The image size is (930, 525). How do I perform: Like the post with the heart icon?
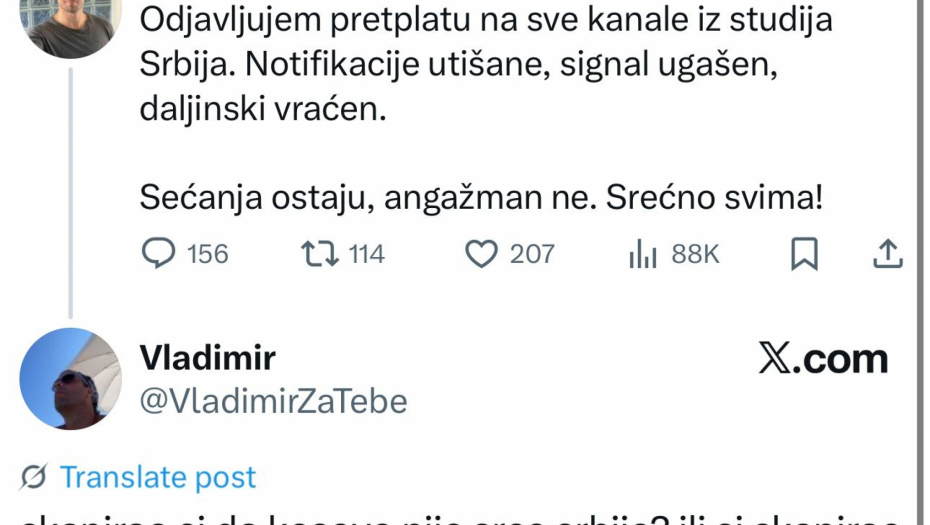pos(482,254)
